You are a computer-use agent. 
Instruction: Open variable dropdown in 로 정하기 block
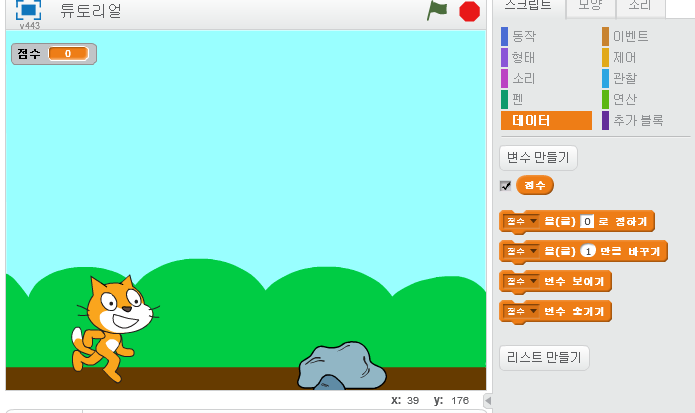pos(521,221)
